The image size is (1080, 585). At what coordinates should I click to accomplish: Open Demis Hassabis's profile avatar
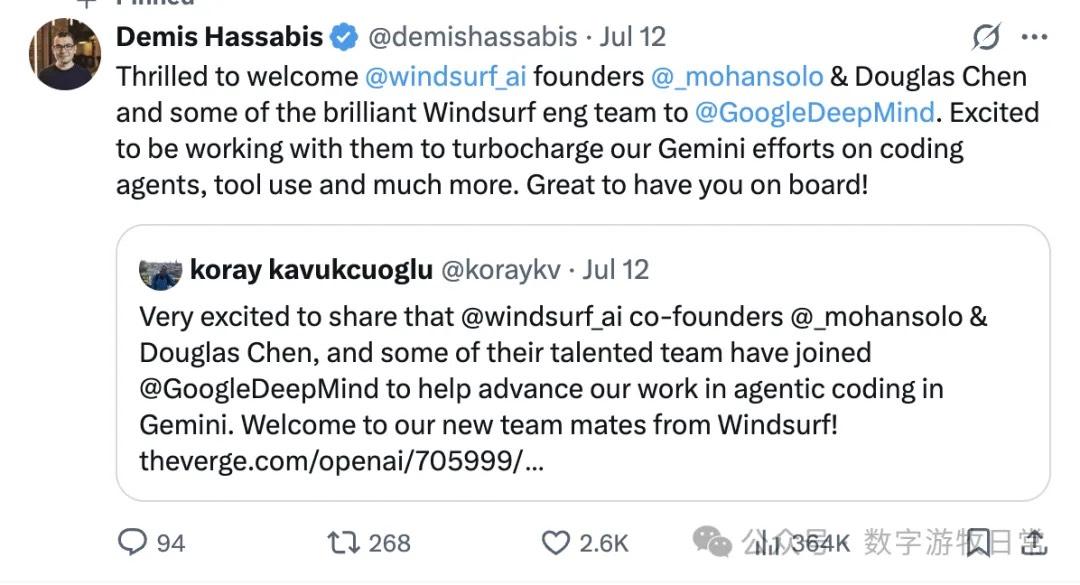tap(64, 54)
